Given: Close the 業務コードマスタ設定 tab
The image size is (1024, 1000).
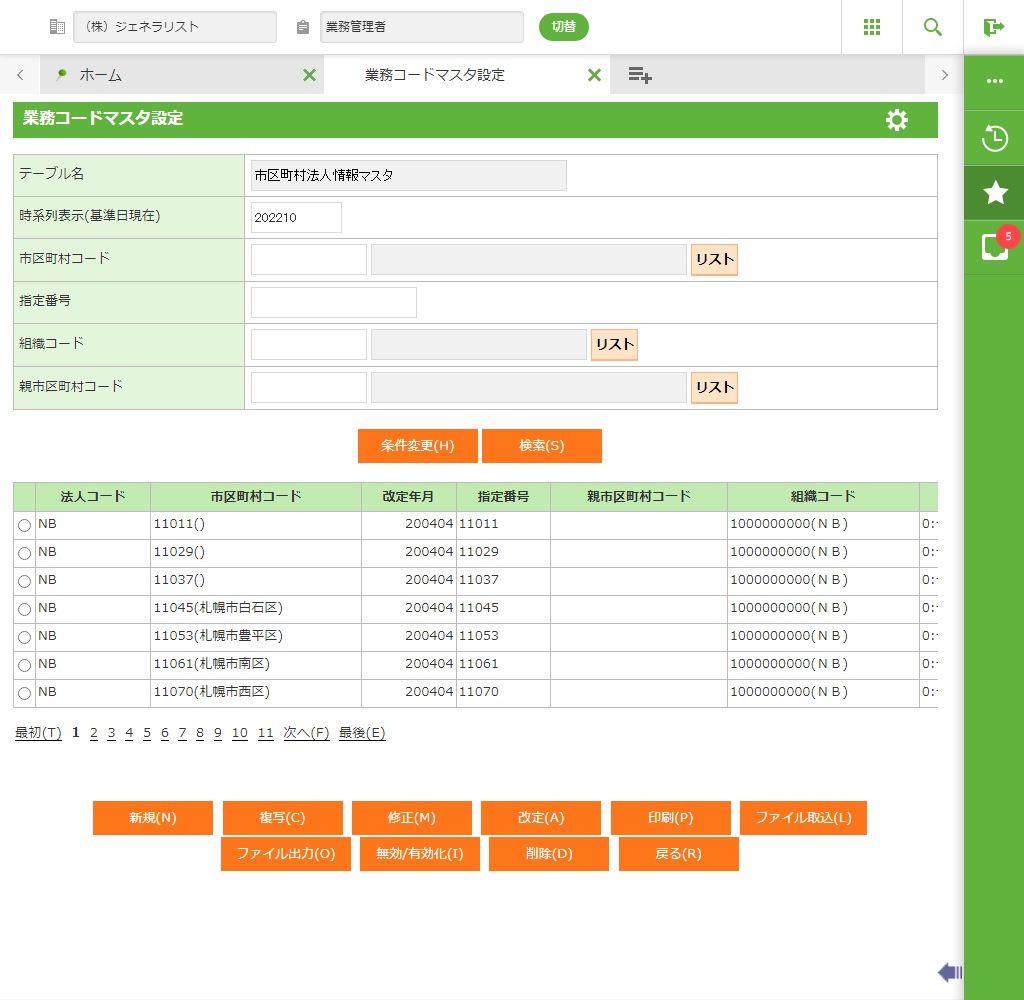Looking at the screenshot, I should pos(594,75).
